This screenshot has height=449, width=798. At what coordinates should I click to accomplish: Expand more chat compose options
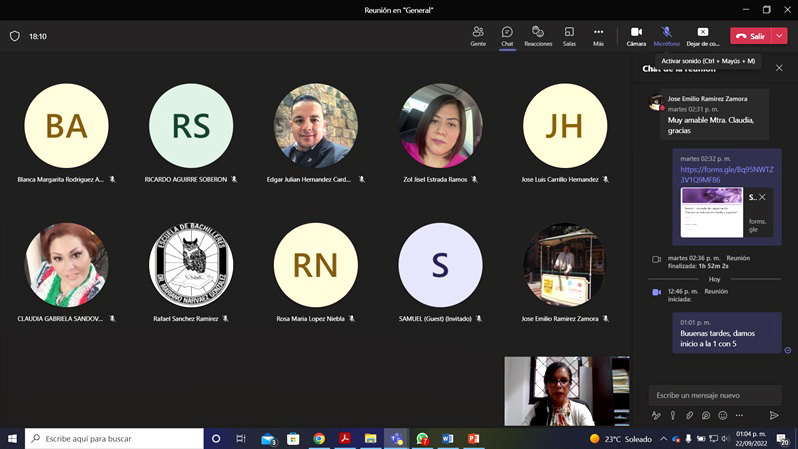(738, 415)
